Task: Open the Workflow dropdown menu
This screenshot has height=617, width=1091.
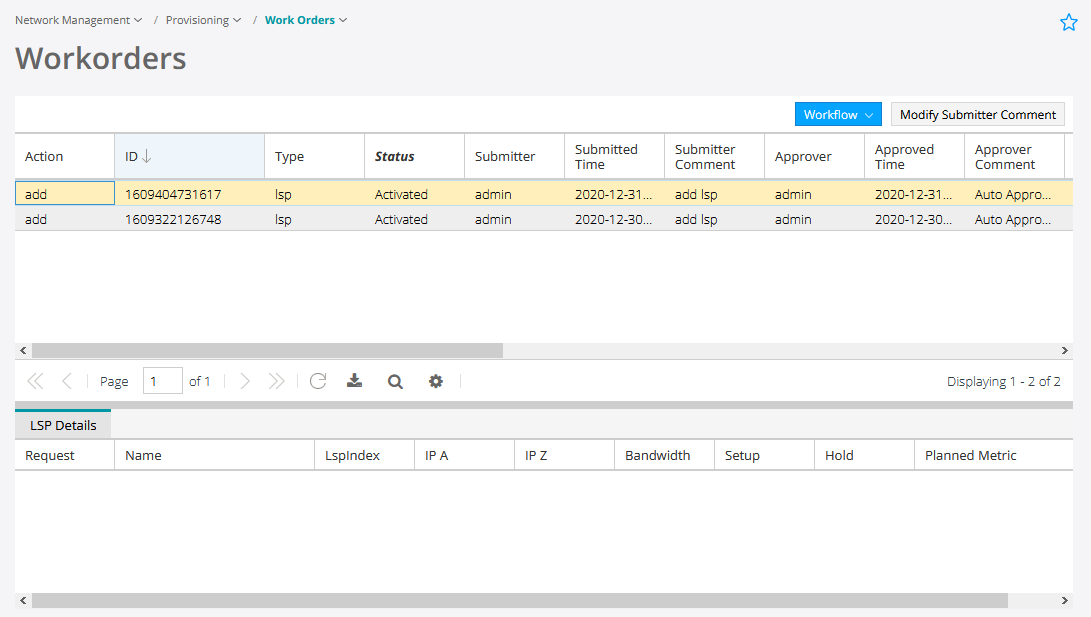Action: click(838, 114)
